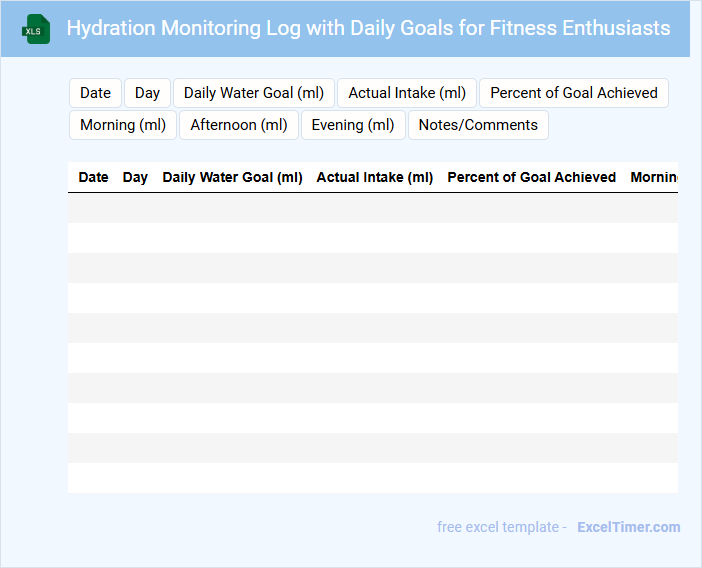The image size is (702, 568).
Task: Open the ExcelTimer.com link
Action: (628, 527)
